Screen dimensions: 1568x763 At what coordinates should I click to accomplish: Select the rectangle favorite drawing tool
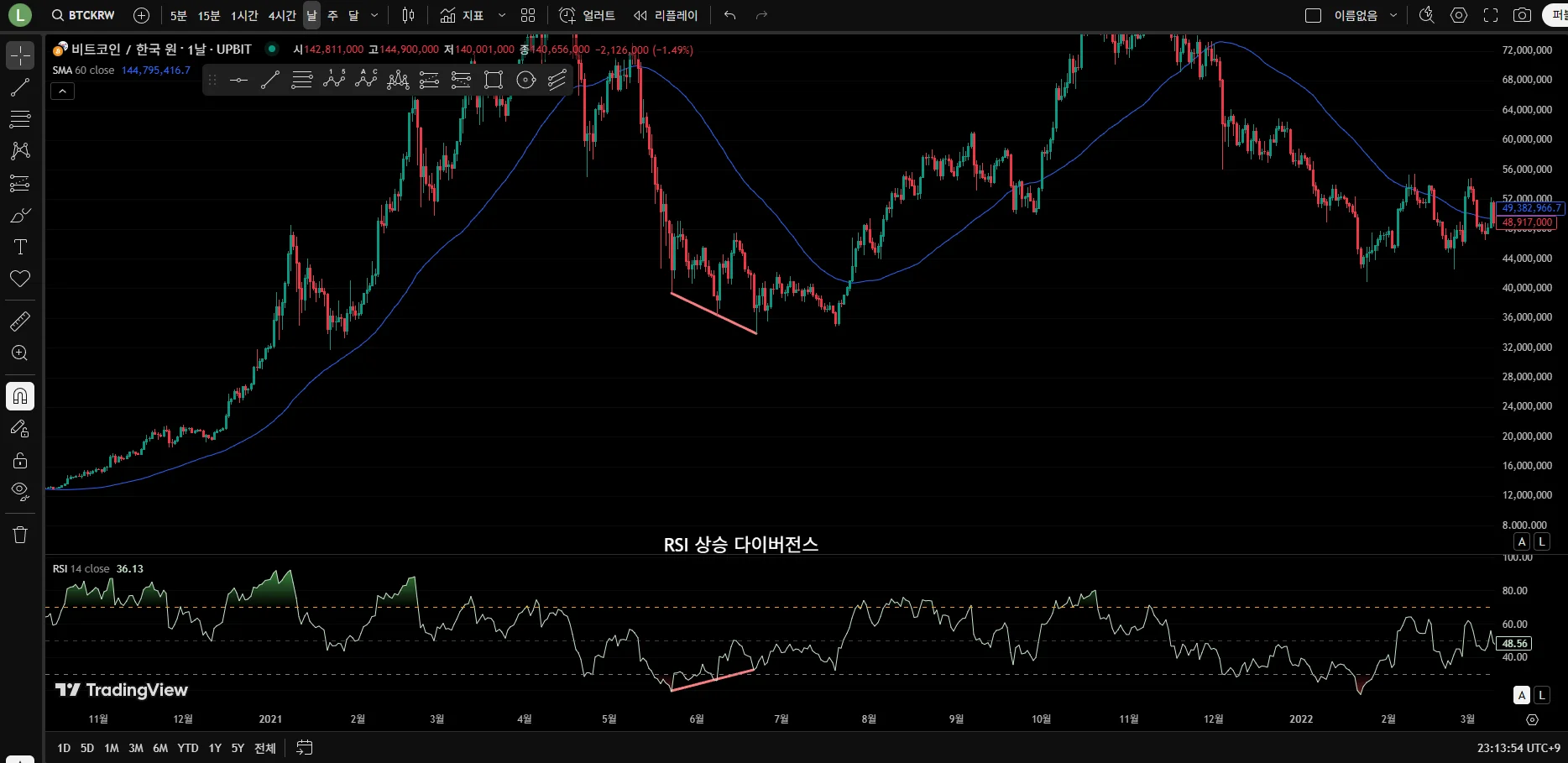coord(494,80)
